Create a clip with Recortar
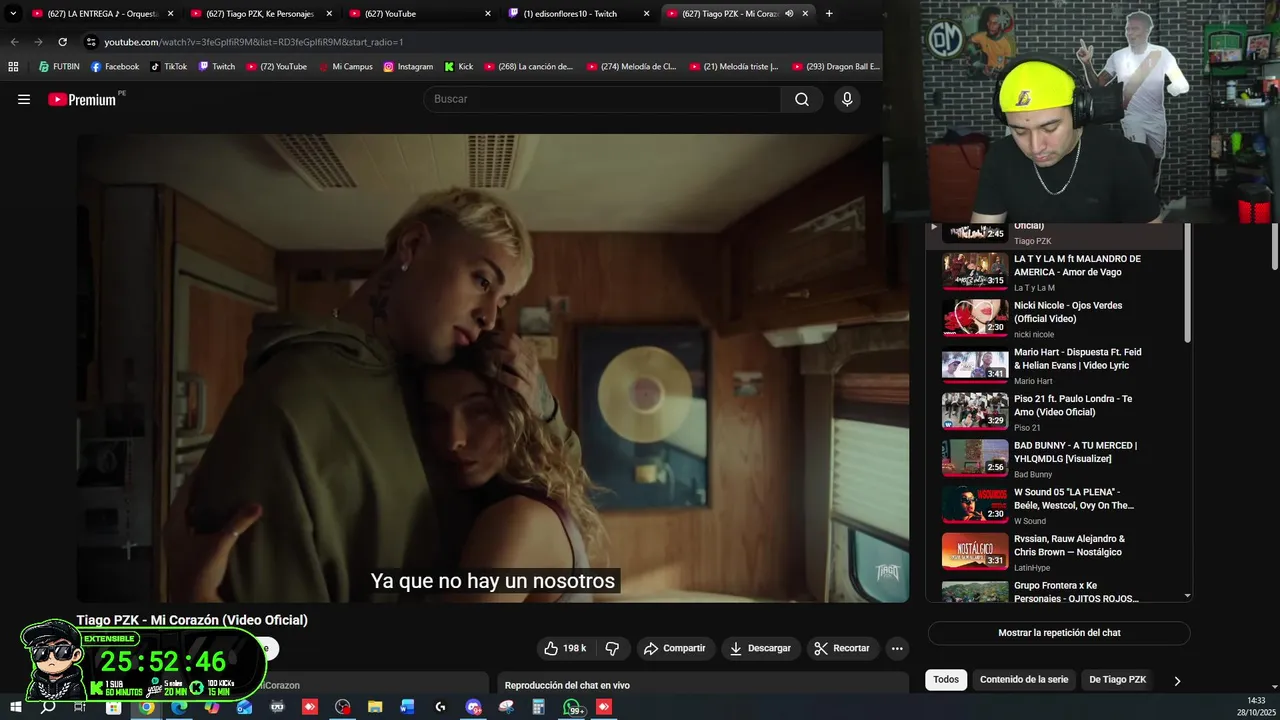 pyautogui.click(x=842, y=648)
